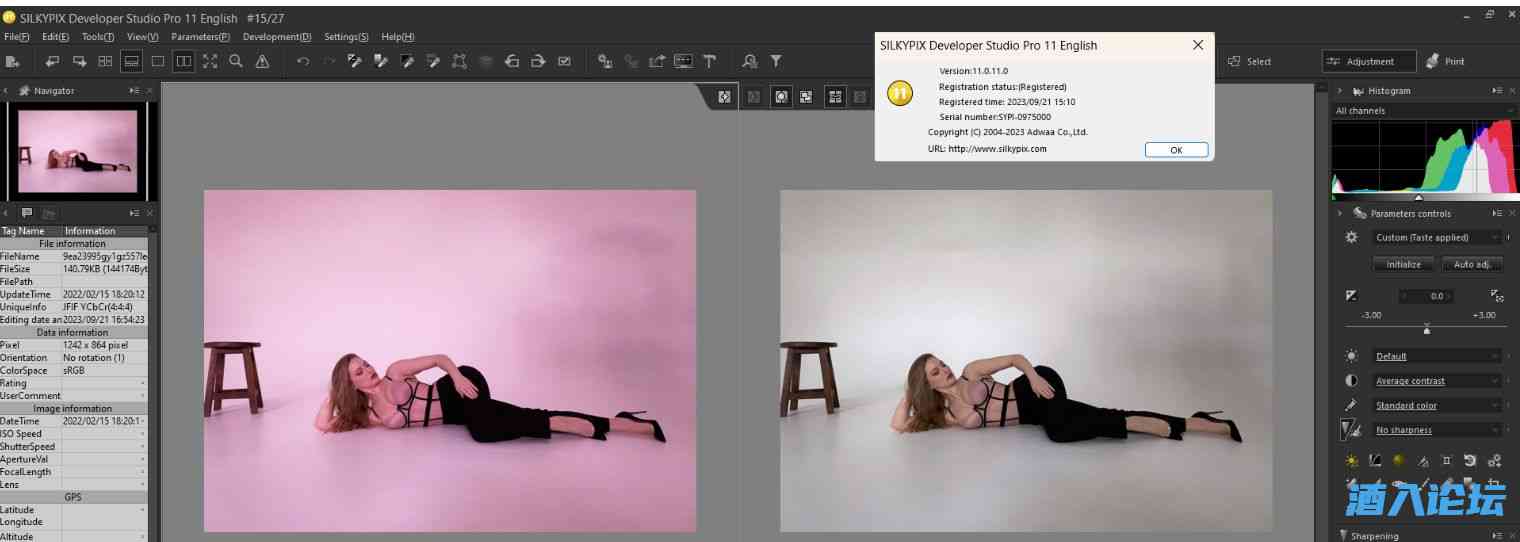
Task: Click the exposure bias slider handle
Action: (x=1426, y=329)
